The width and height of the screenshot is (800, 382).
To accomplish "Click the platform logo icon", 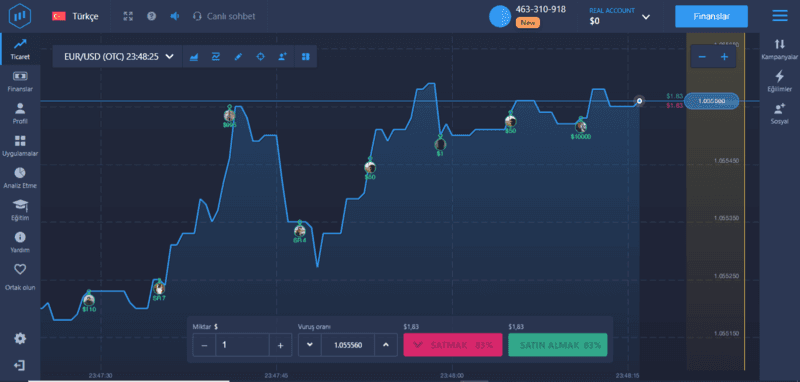I will (x=20, y=16).
